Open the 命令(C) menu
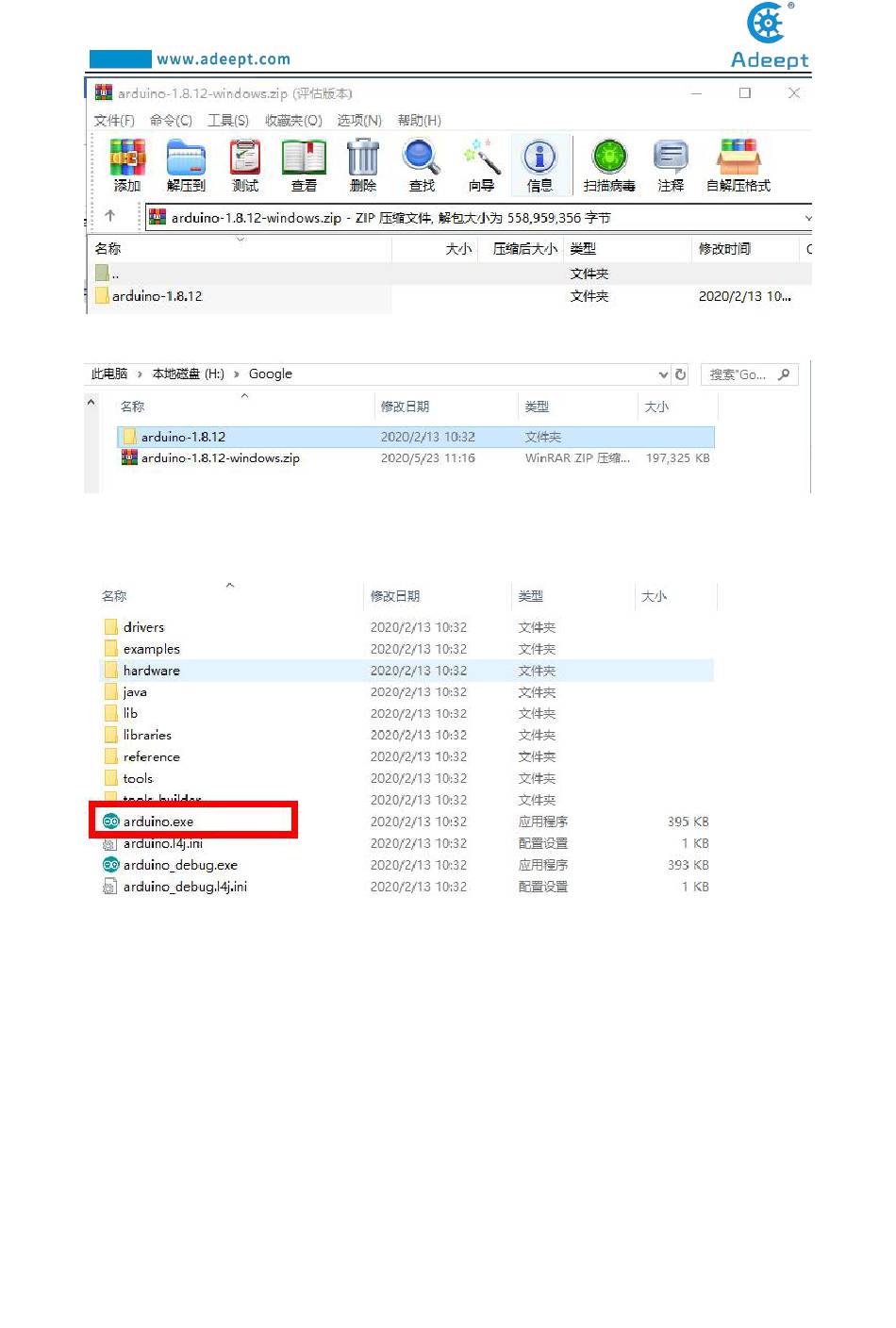896x1328 pixels. (171, 121)
